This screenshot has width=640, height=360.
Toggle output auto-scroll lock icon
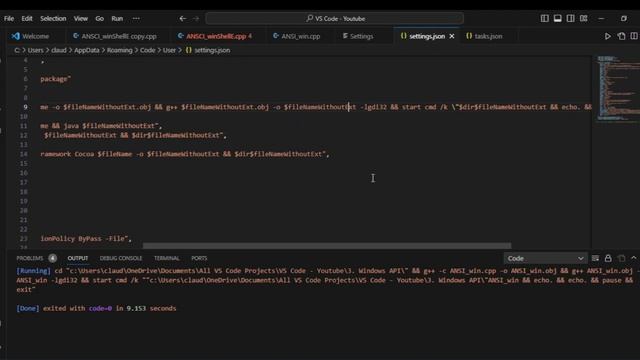click(608, 258)
